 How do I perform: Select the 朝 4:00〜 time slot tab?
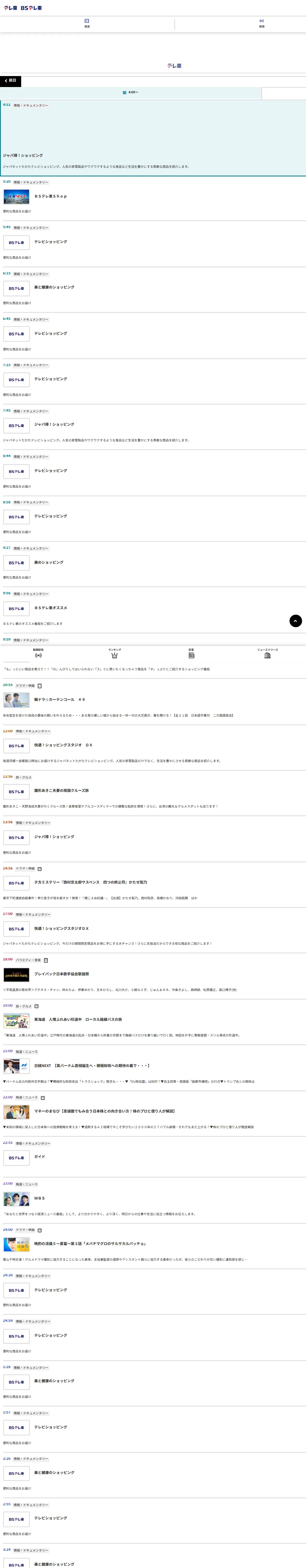(131, 93)
